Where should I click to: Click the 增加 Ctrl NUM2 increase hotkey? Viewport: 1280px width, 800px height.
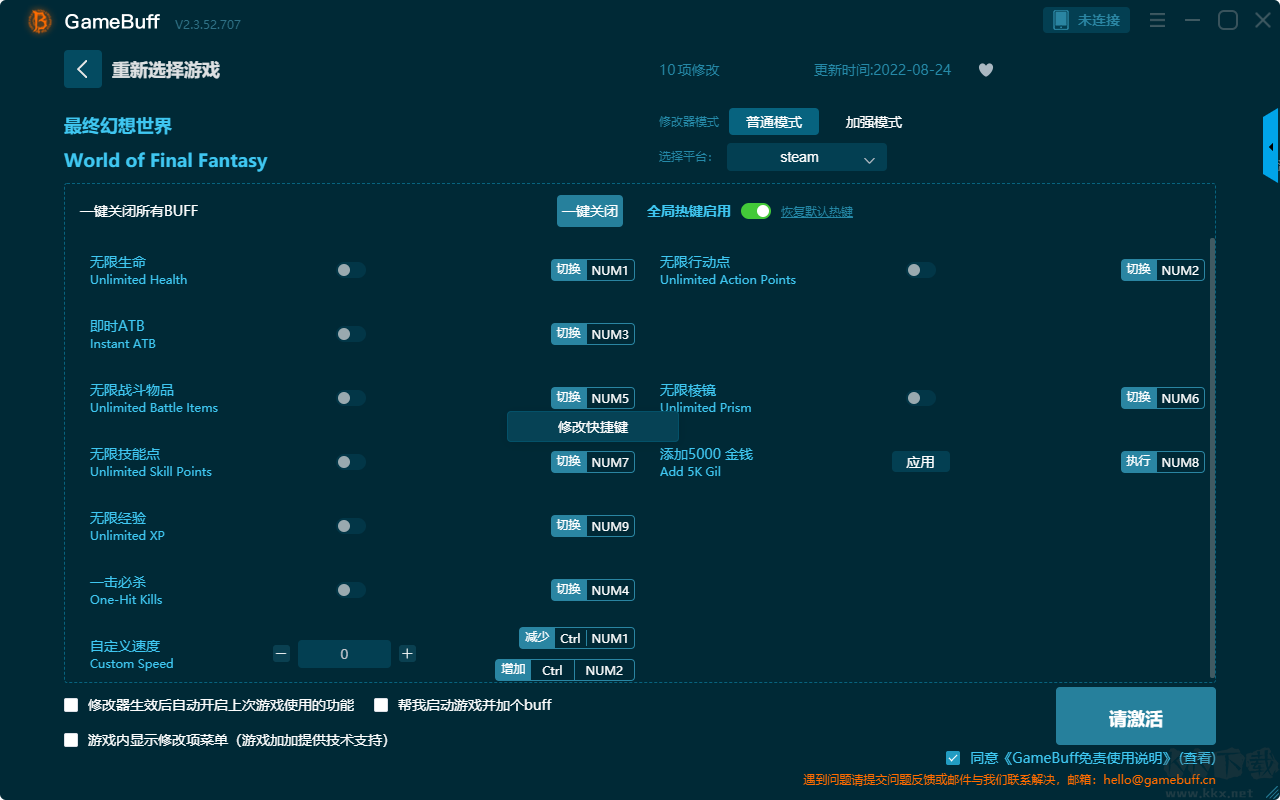pos(565,670)
